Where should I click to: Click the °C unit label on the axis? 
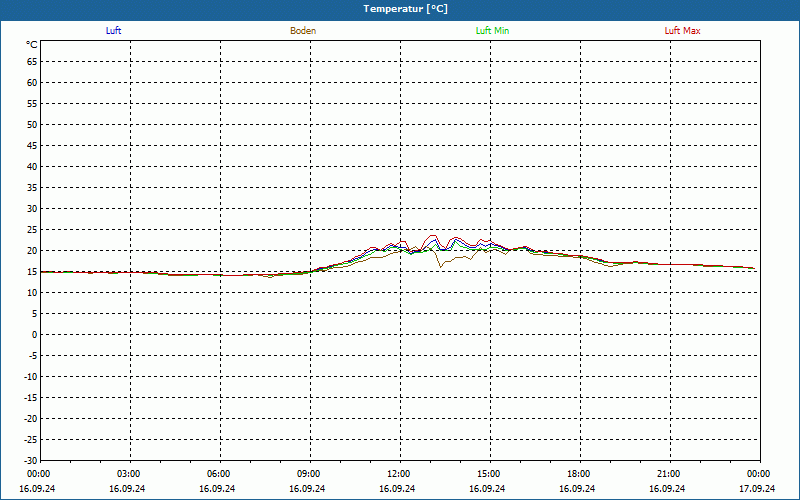pos(32,45)
